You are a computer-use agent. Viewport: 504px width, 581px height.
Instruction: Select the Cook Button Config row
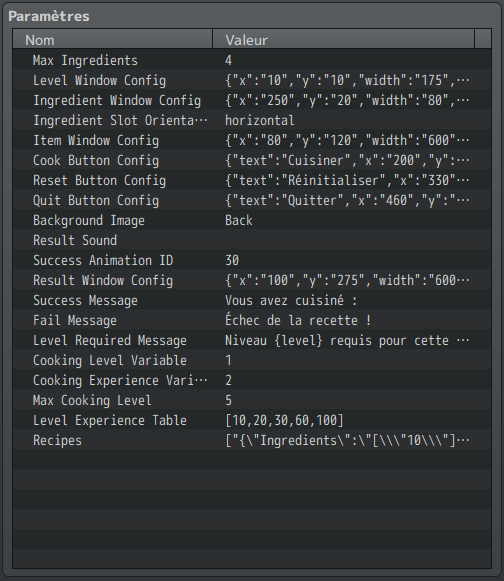click(252, 160)
